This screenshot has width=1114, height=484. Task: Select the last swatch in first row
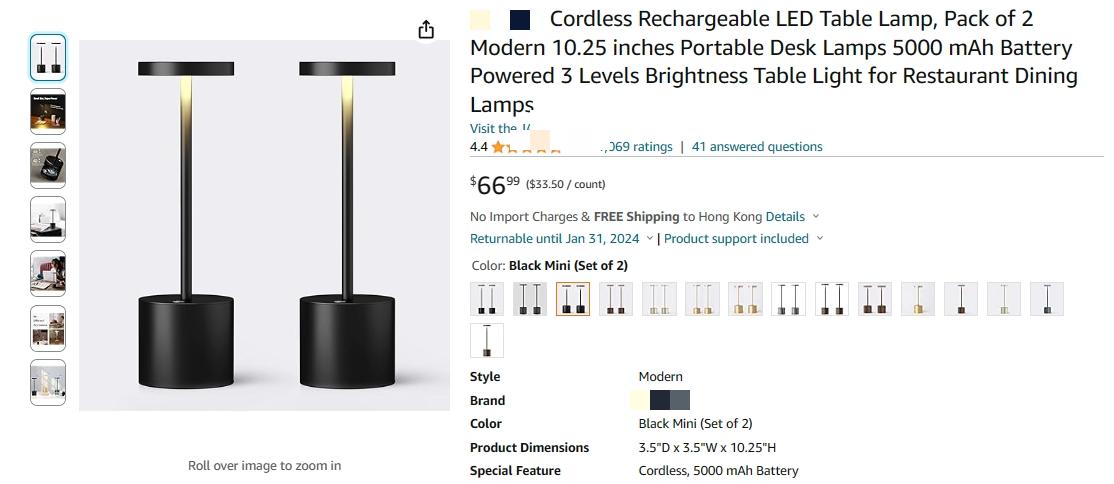(1047, 299)
